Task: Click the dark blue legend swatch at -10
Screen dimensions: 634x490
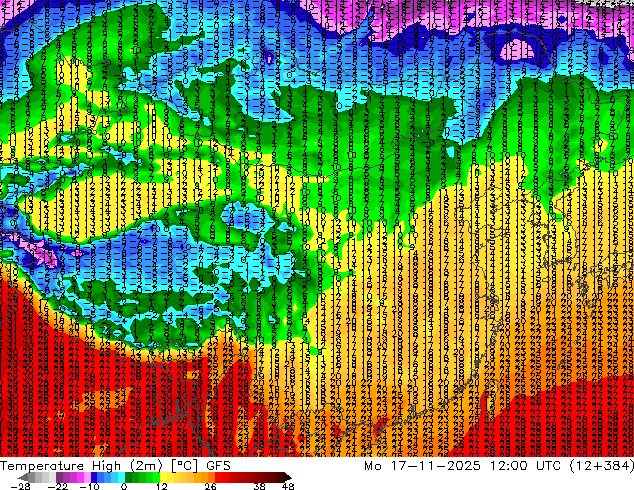Action: click(x=94, y=477)
